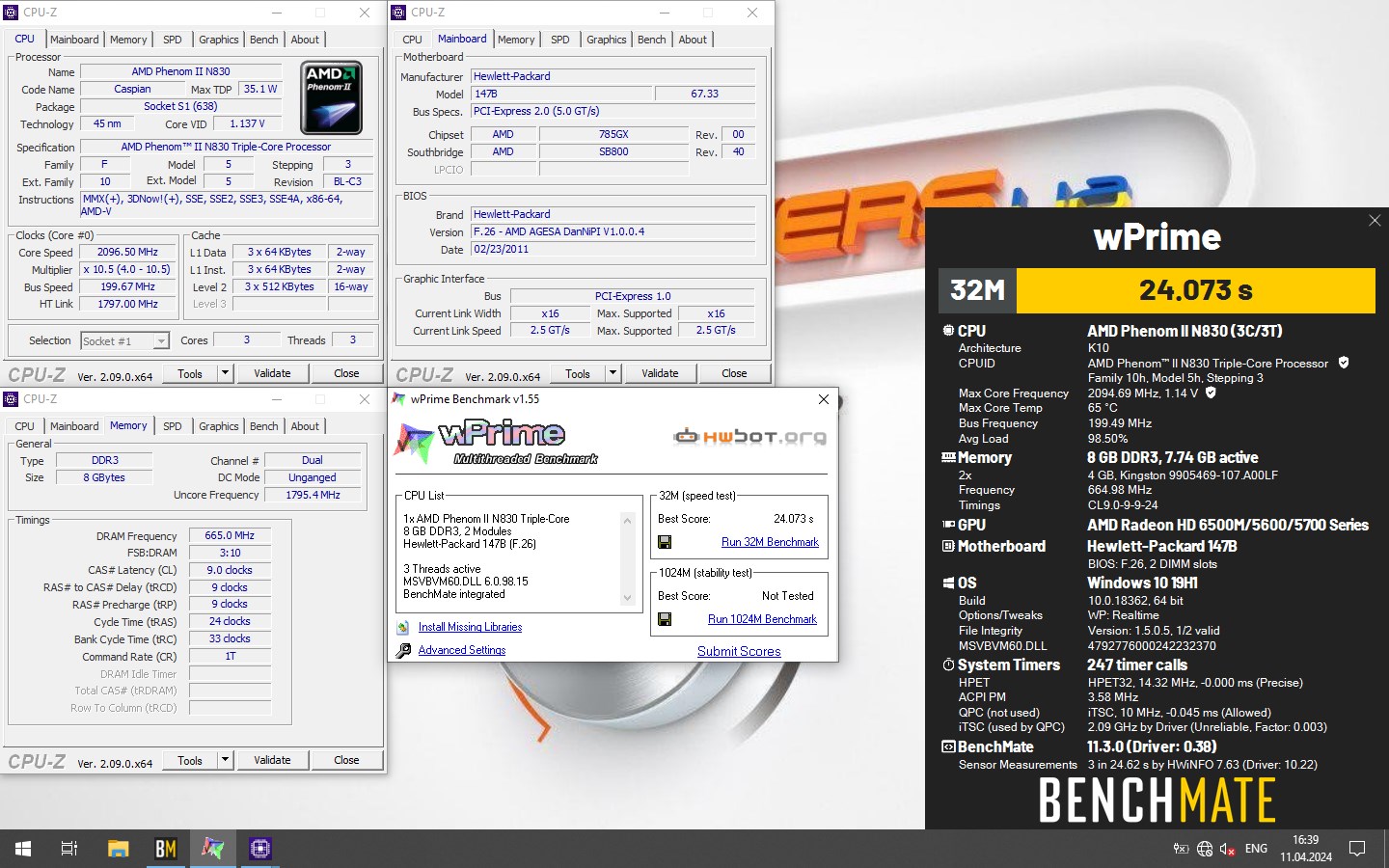Switch to Mainboard tab in CPU window
This screenshot has width=1389, height=868.
click(74, 40)
